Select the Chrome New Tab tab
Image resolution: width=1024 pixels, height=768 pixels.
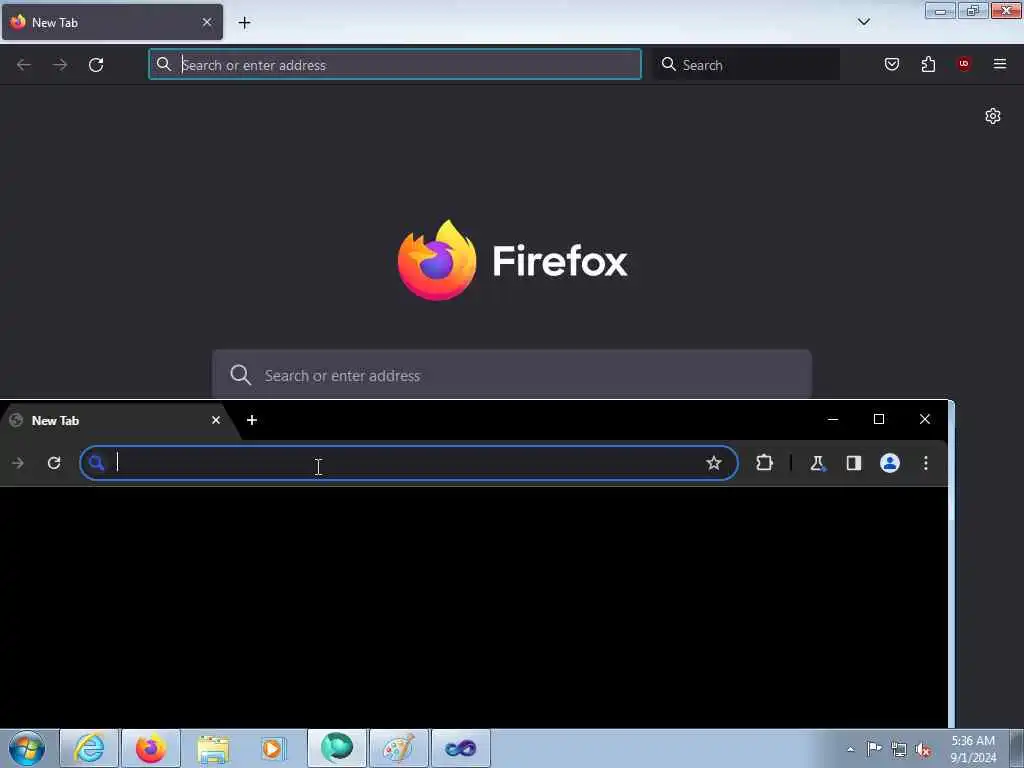(118, 421)
